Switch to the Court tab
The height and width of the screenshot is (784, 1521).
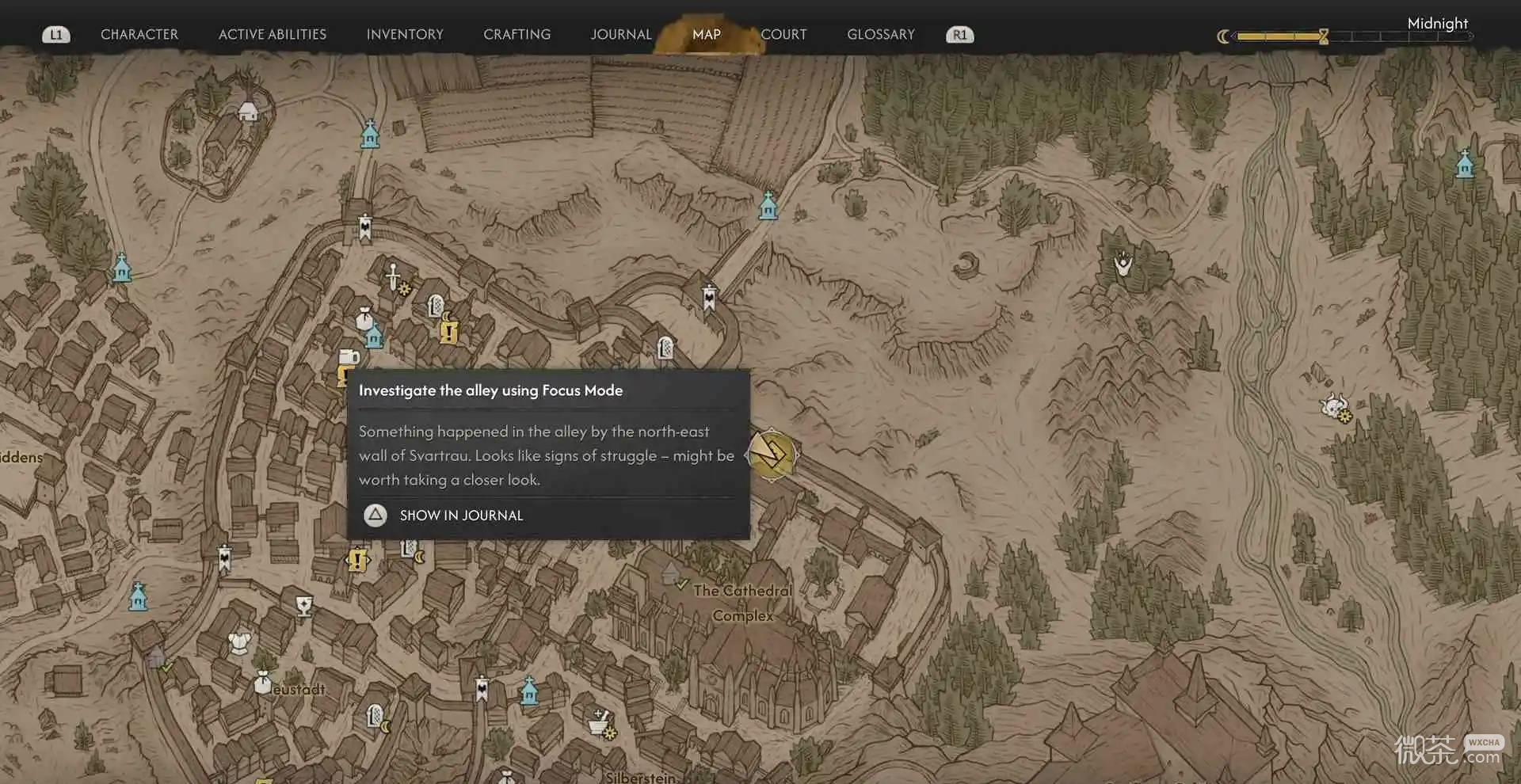(783, 34)
